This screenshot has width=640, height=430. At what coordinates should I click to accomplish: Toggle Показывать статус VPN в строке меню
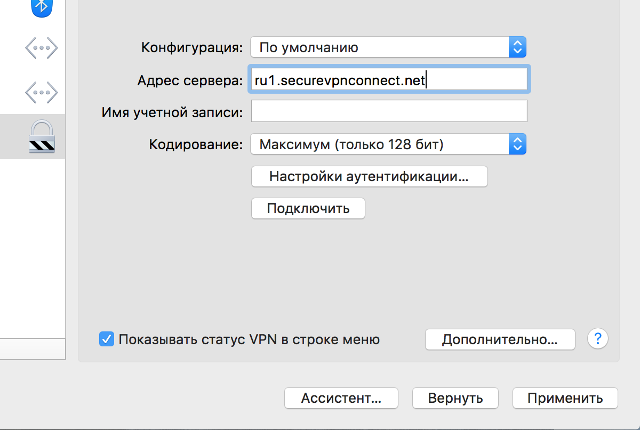[106, 339]
